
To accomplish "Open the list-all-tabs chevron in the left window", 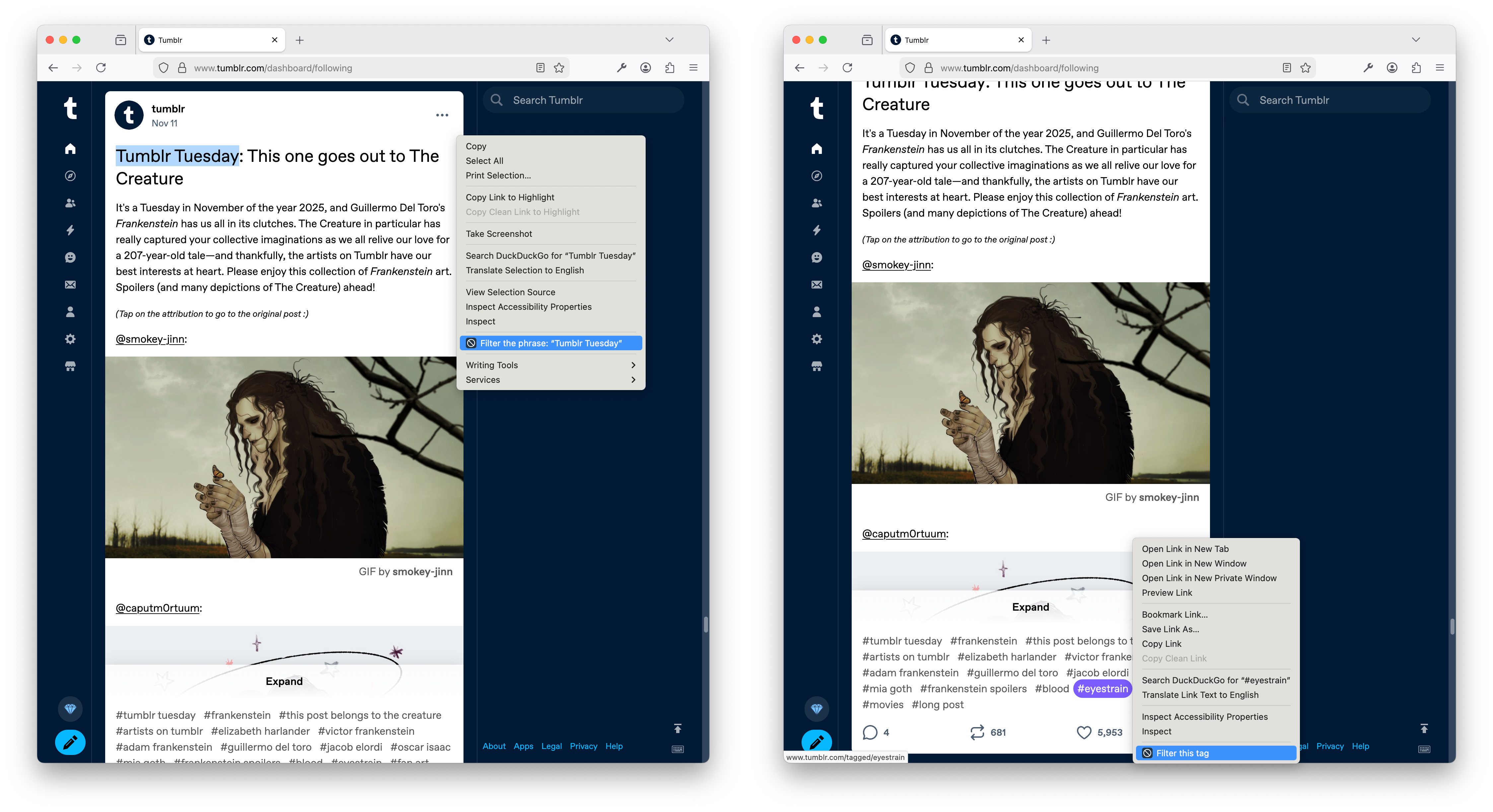I will [670, 39].
